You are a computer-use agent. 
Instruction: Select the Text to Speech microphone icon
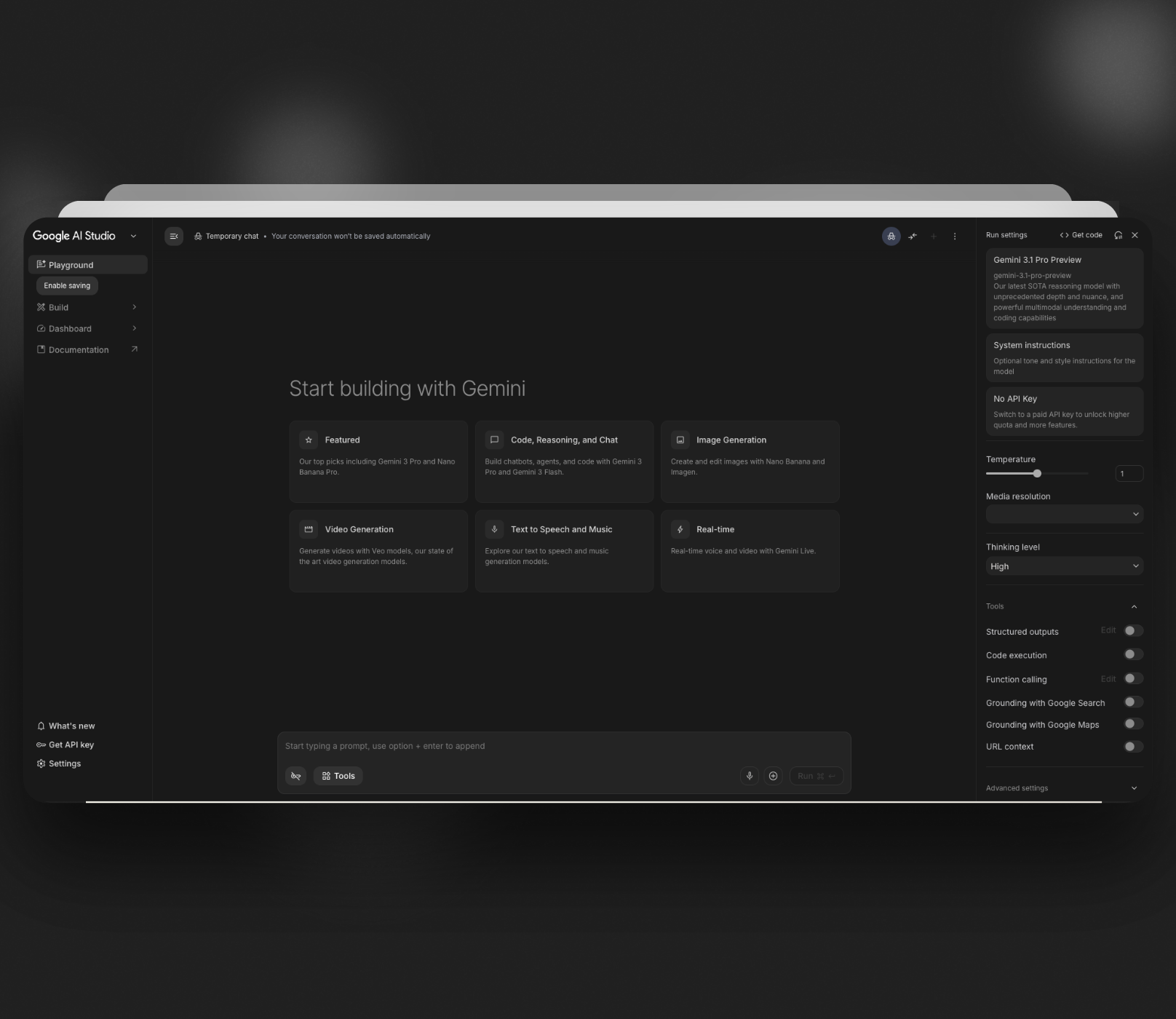(x=494, y=529)
